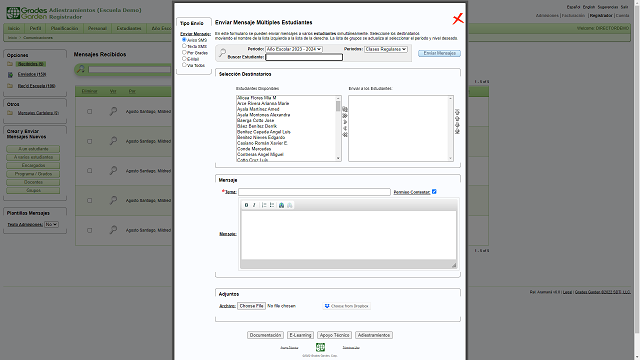Select the Aviso SMS radio option

click(x=184, y=40)
